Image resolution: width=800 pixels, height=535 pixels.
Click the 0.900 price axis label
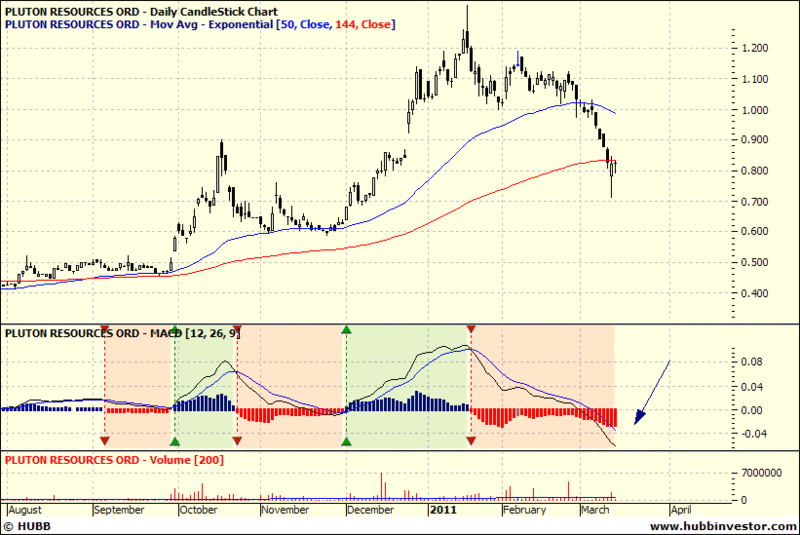755,140
